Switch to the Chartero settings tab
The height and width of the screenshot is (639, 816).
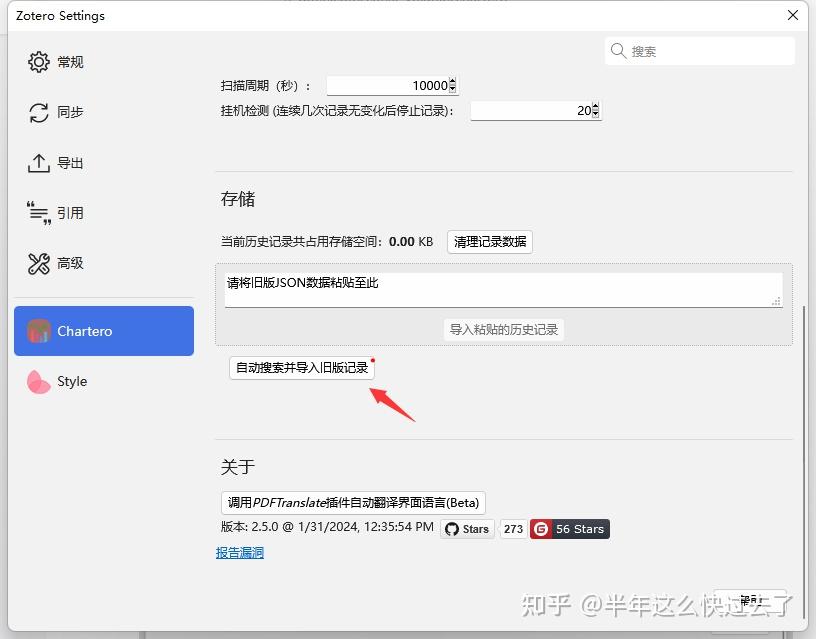(x=103, y=330)
